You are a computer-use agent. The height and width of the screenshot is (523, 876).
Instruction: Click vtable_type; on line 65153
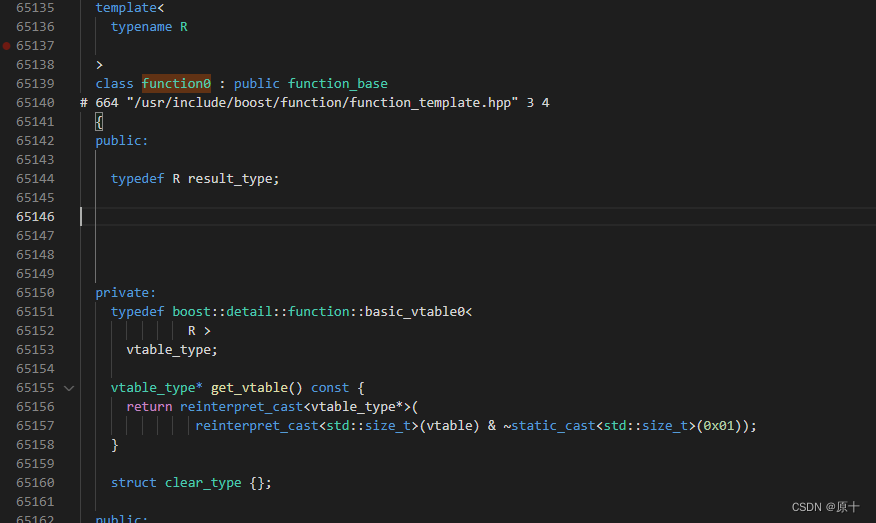coord(172,350)
